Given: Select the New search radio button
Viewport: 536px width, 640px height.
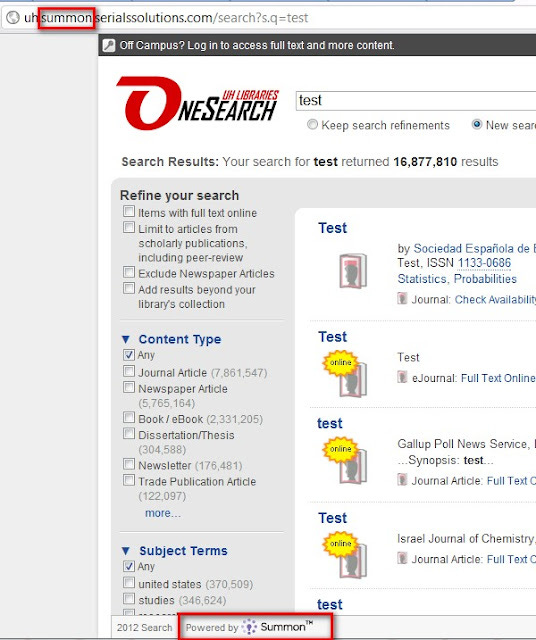Looking at the screenshot, I should (x=477, y=124).
